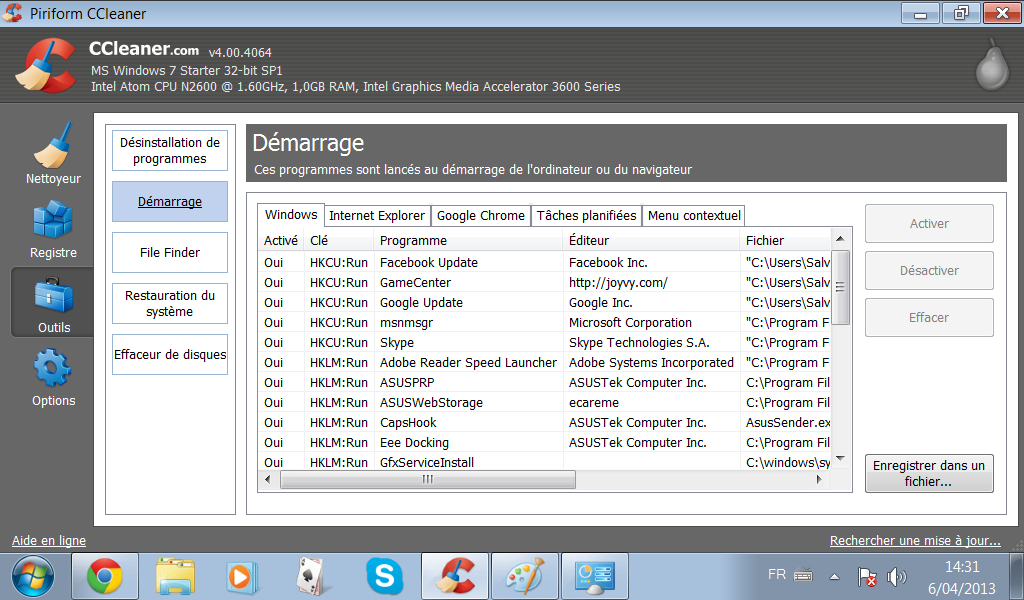
Task: Select the ASUSWebStorage entry
Action: click(545, 403)
